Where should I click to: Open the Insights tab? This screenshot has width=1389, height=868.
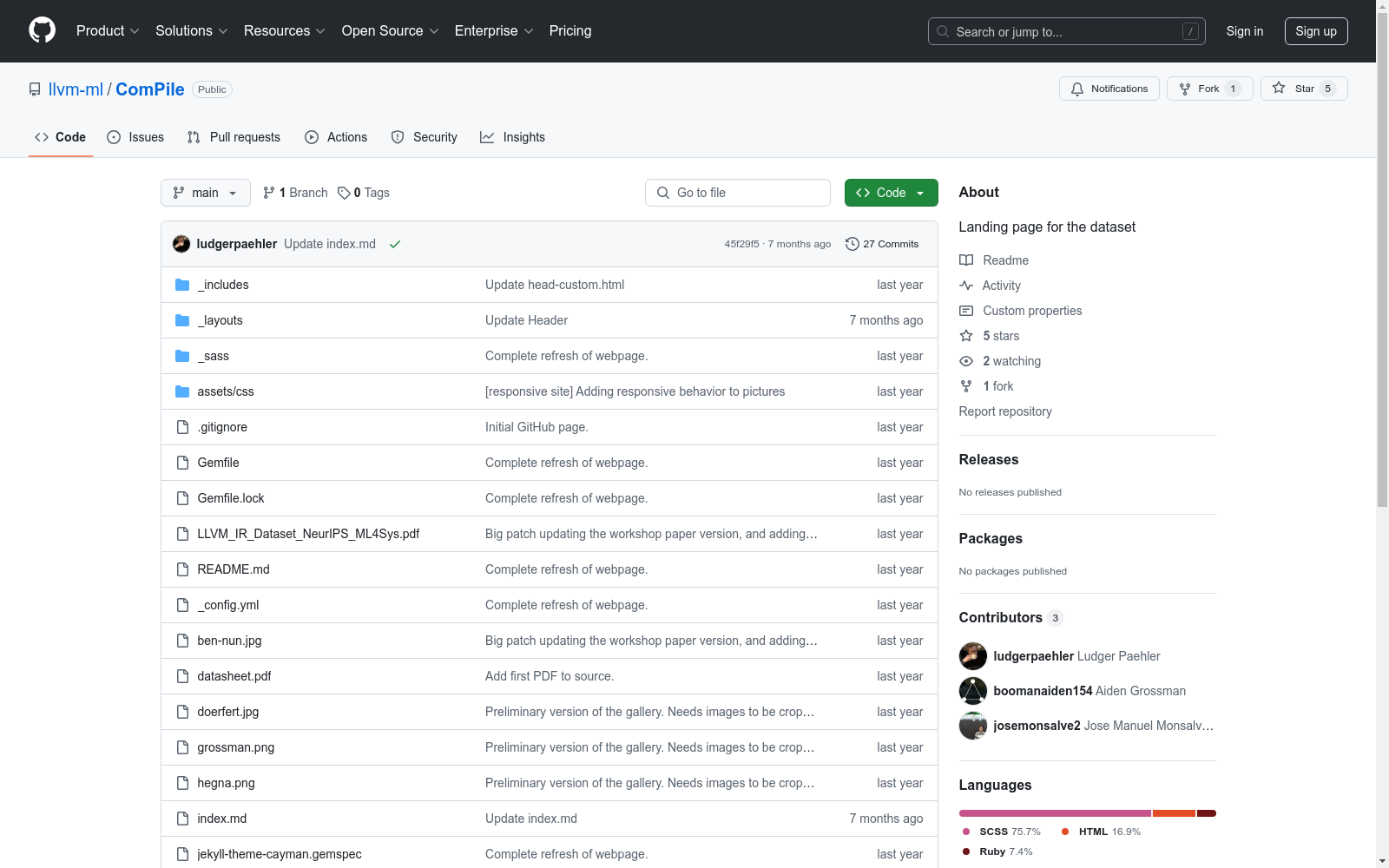pyautogui.click(x=513, y=137)
